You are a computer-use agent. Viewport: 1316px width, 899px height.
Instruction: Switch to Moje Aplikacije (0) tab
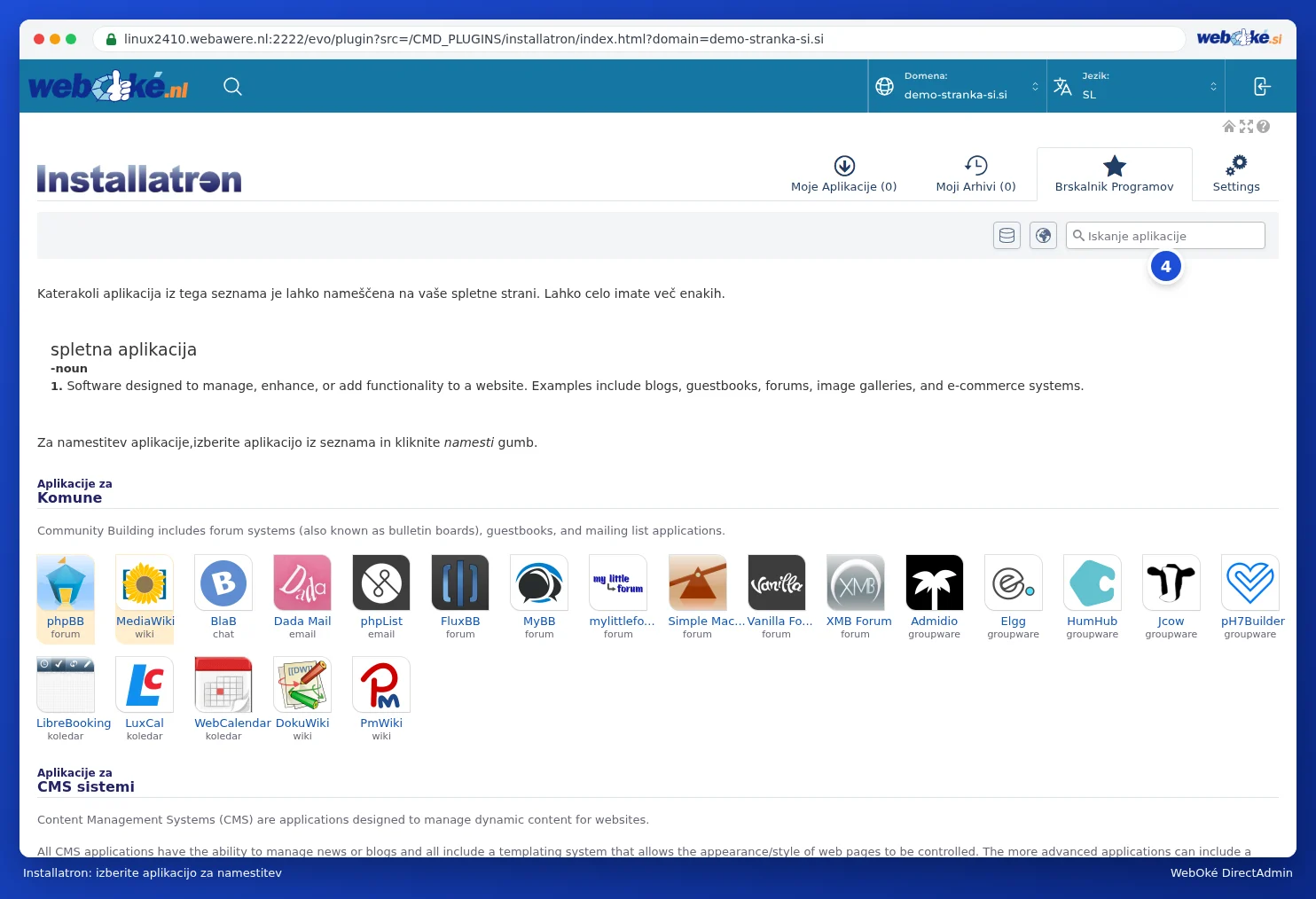pos(844,175)
